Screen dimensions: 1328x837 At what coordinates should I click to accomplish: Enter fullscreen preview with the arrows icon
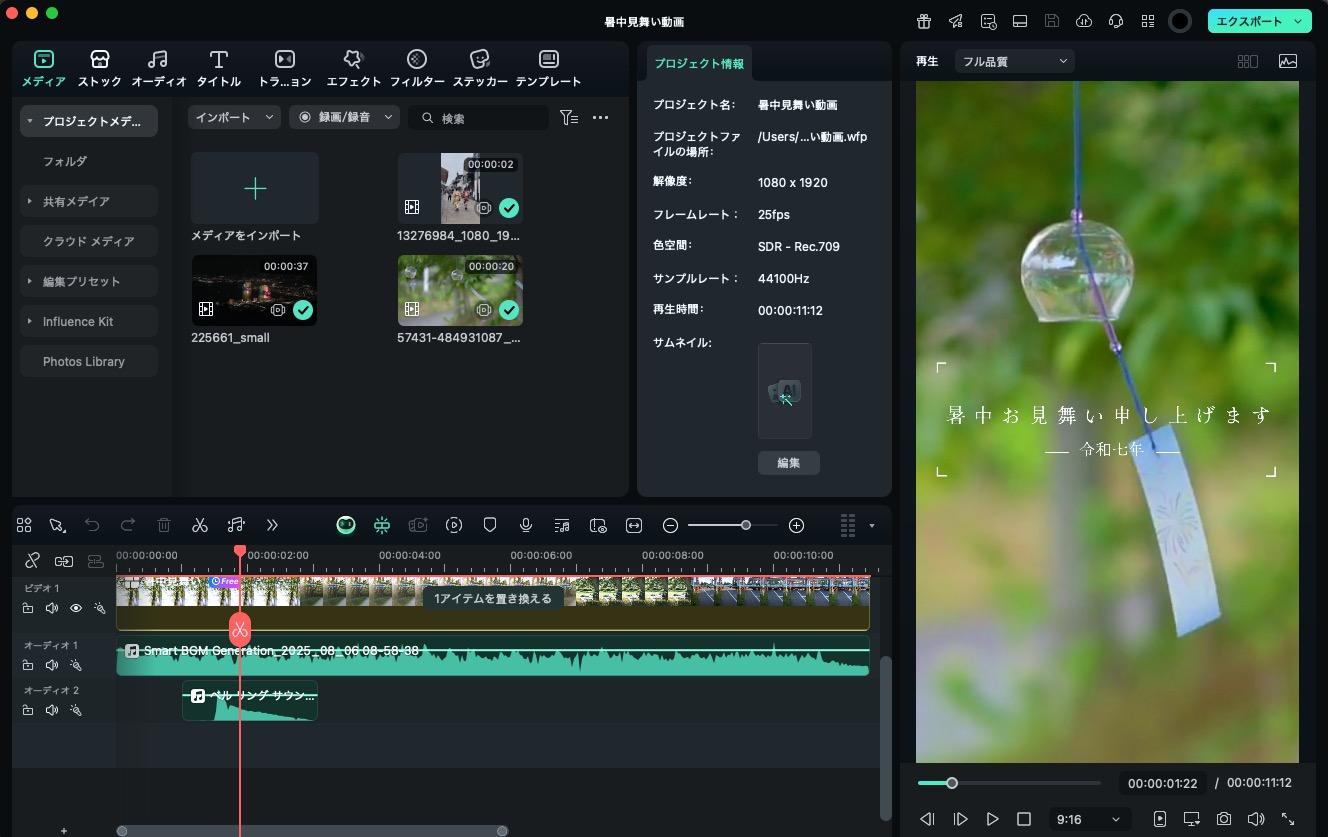tap(1288, 819)
